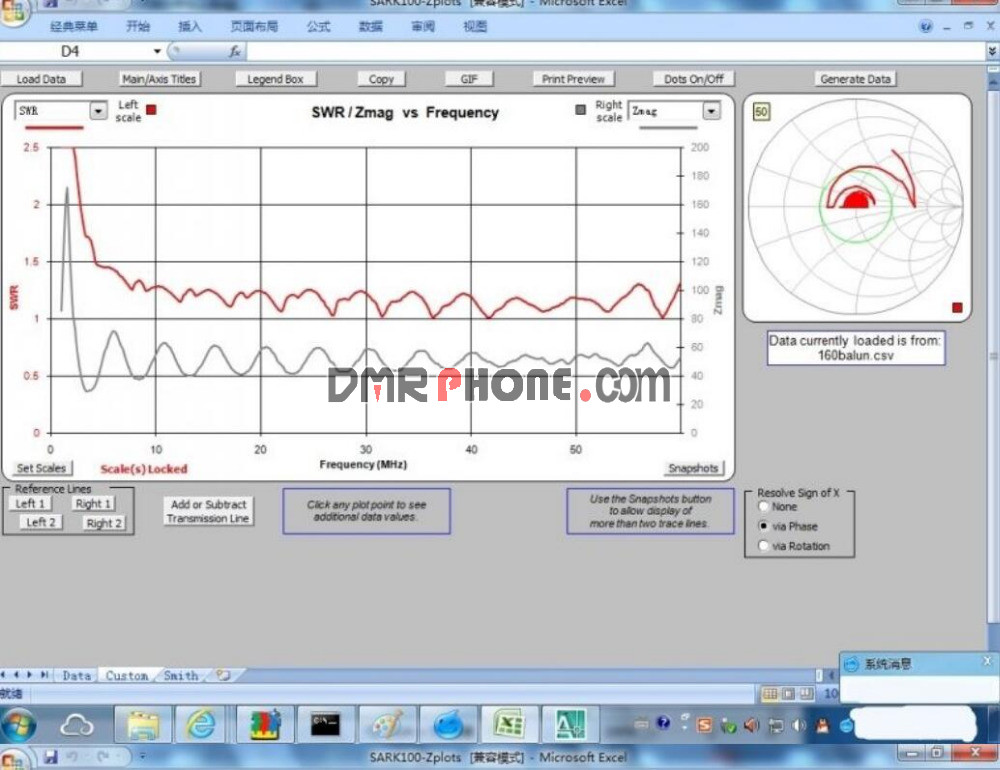Image resolution: width=1000 pixels, height=770 pixels.
Task: Open the 插入 ribbon tab
Action: point(189,26)
